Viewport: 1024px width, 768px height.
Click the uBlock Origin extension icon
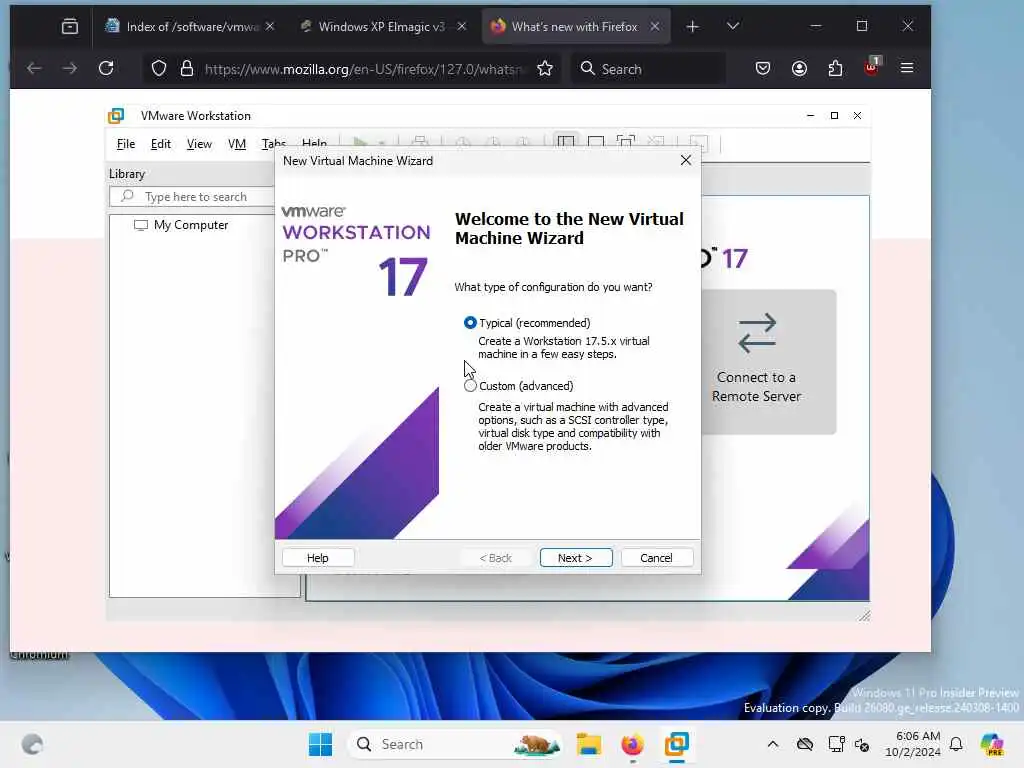pyautogui.click(x=872, y=67)
